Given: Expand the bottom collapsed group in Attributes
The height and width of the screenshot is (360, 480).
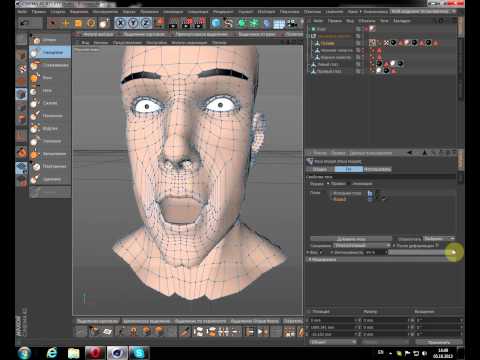Looking at the screenshot, I should click(x=309, y=259).
